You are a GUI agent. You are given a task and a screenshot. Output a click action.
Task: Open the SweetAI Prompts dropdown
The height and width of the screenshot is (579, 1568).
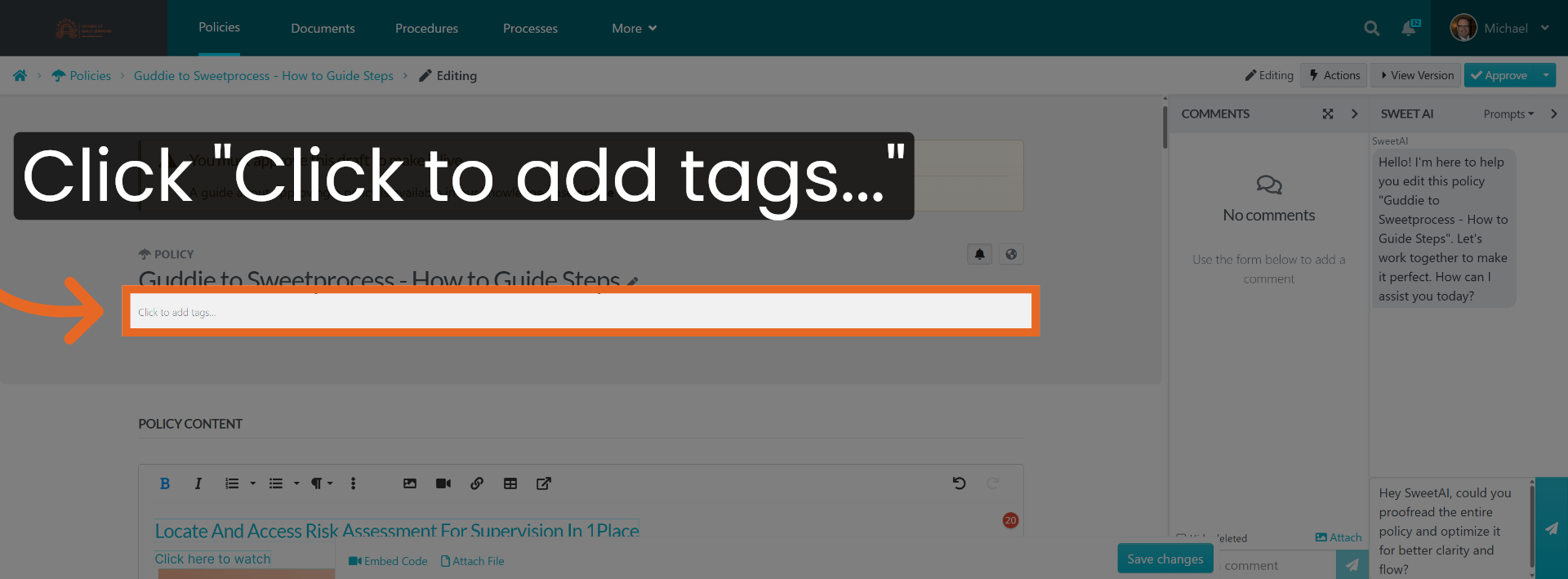click(x=1508, y=114)
